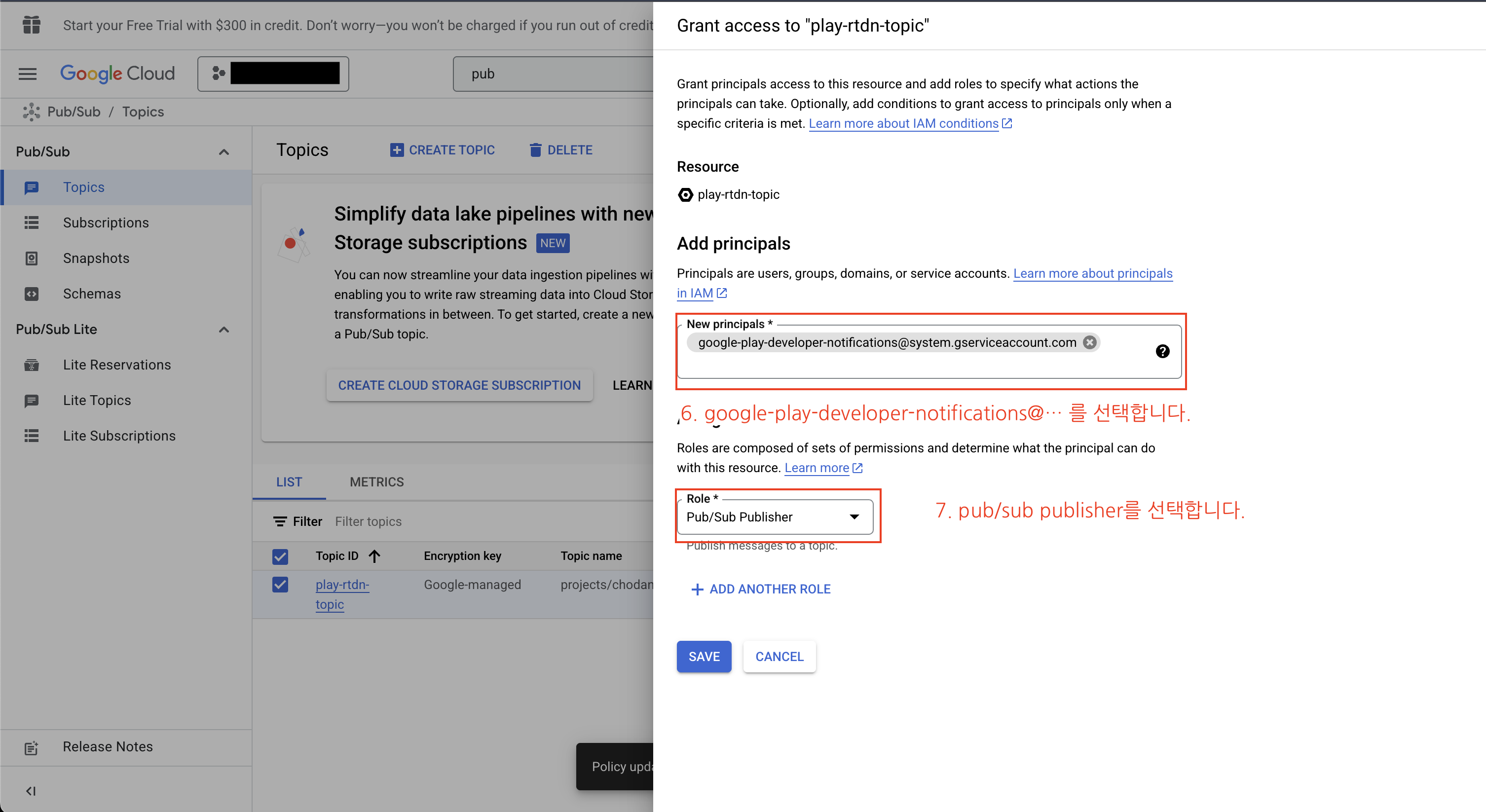Click the SAVE button

pos(704,656)
